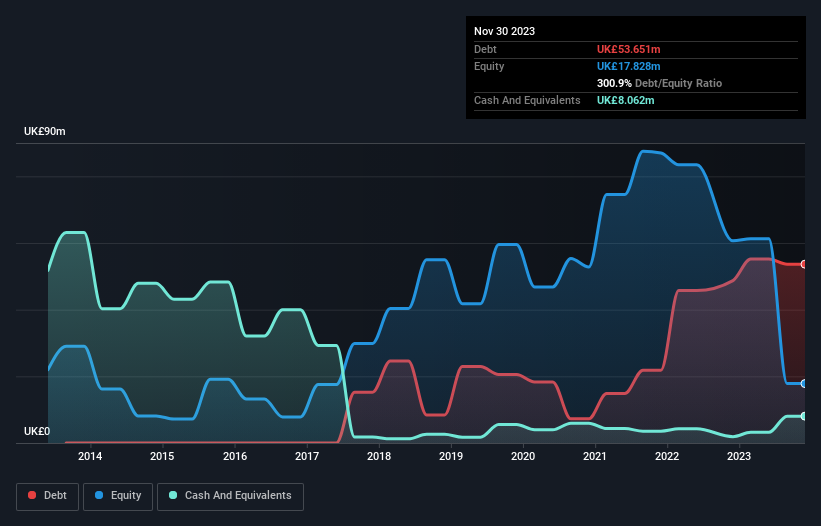Image resolution: width=821 pixels, height=526 pixels.
Task: Click the UK£90m y-axis label
Action: 45,131
